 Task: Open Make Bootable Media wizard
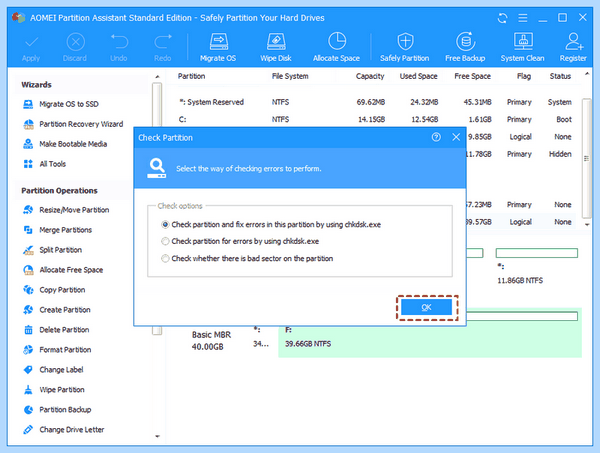pos(65,144)
